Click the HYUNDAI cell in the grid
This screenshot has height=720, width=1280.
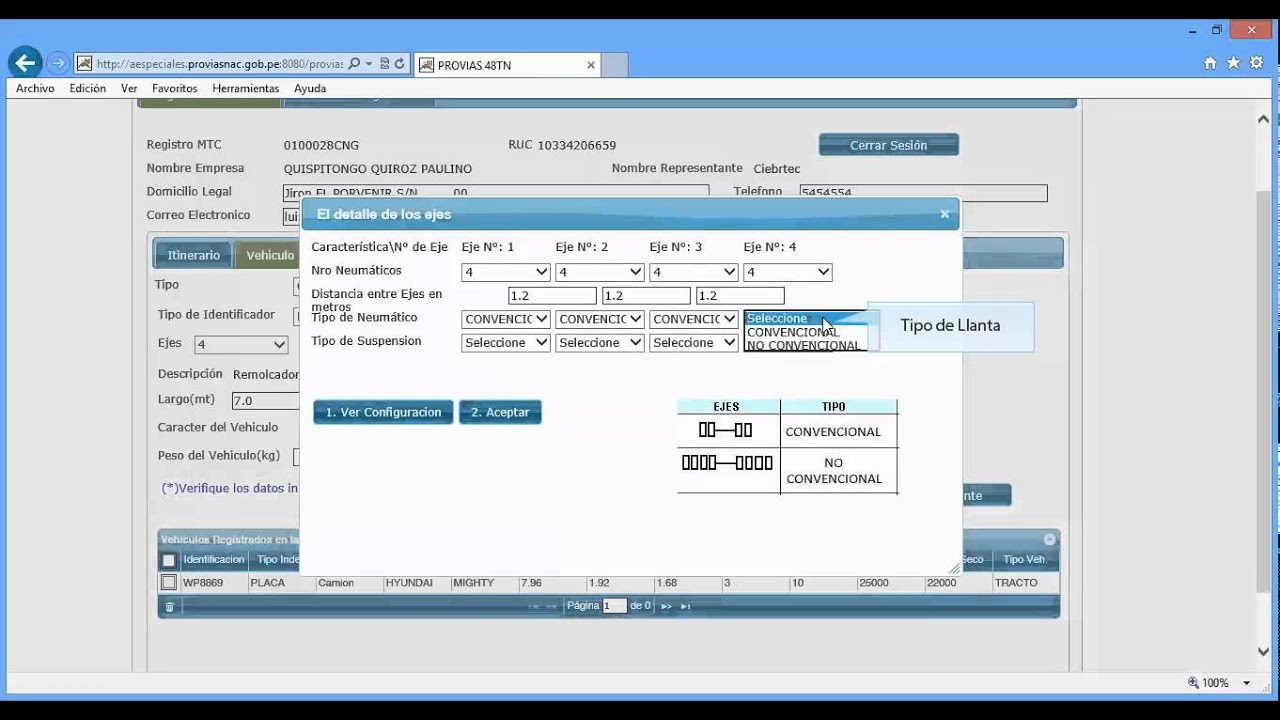[x=417, y=582]
